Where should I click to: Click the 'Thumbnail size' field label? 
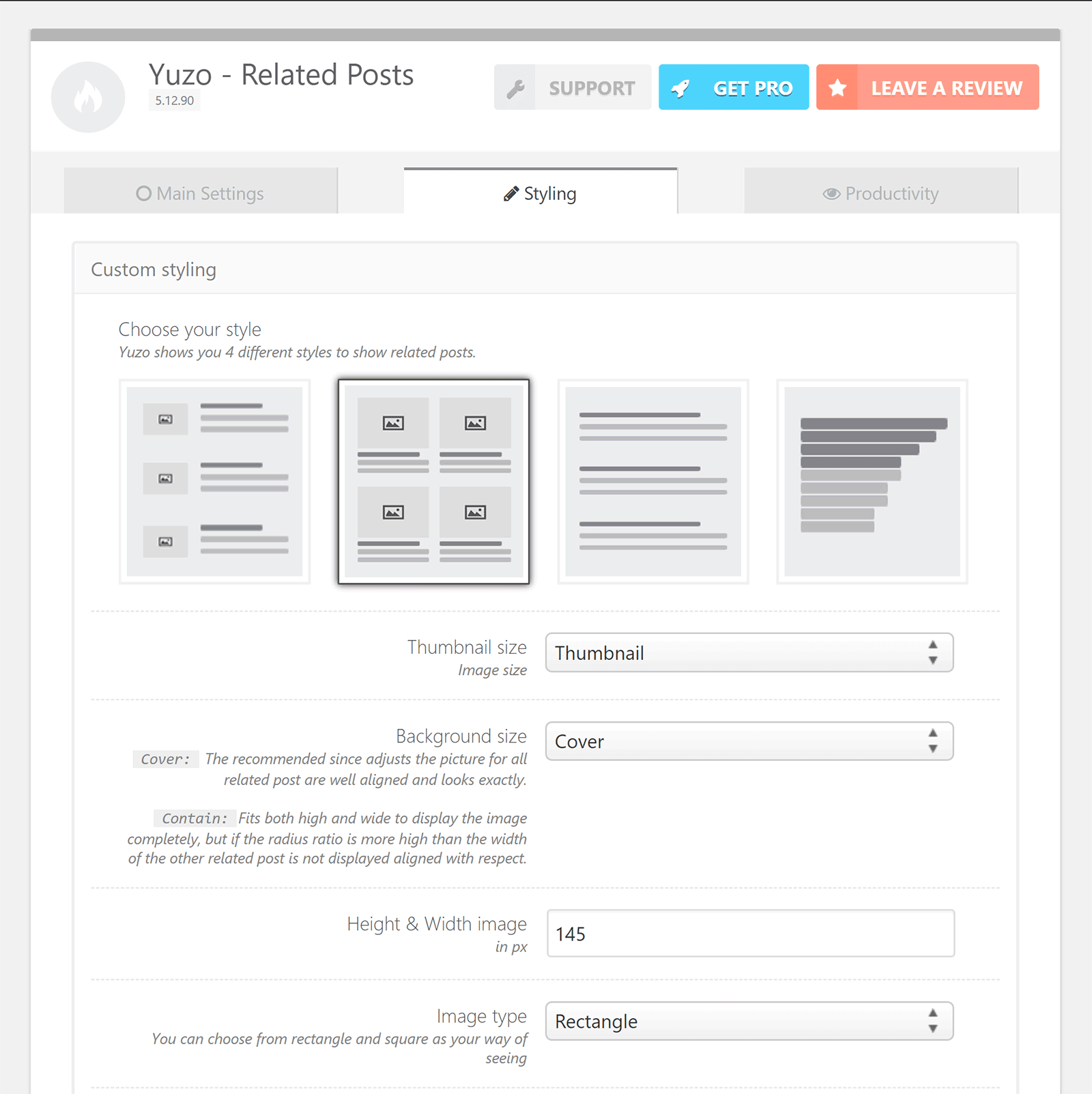pyautogui.click(x=467, y=647)
